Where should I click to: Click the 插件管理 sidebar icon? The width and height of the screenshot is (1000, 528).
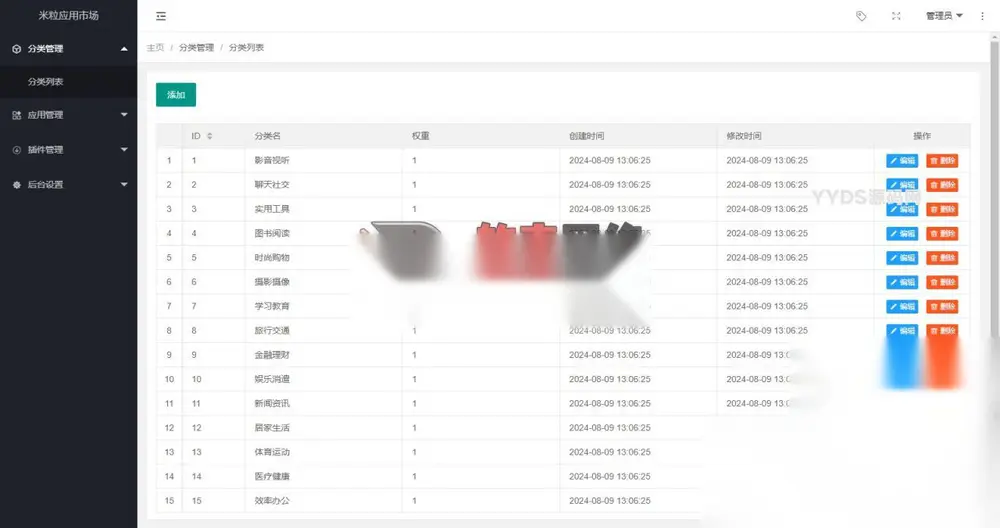(x=17, y=150)
